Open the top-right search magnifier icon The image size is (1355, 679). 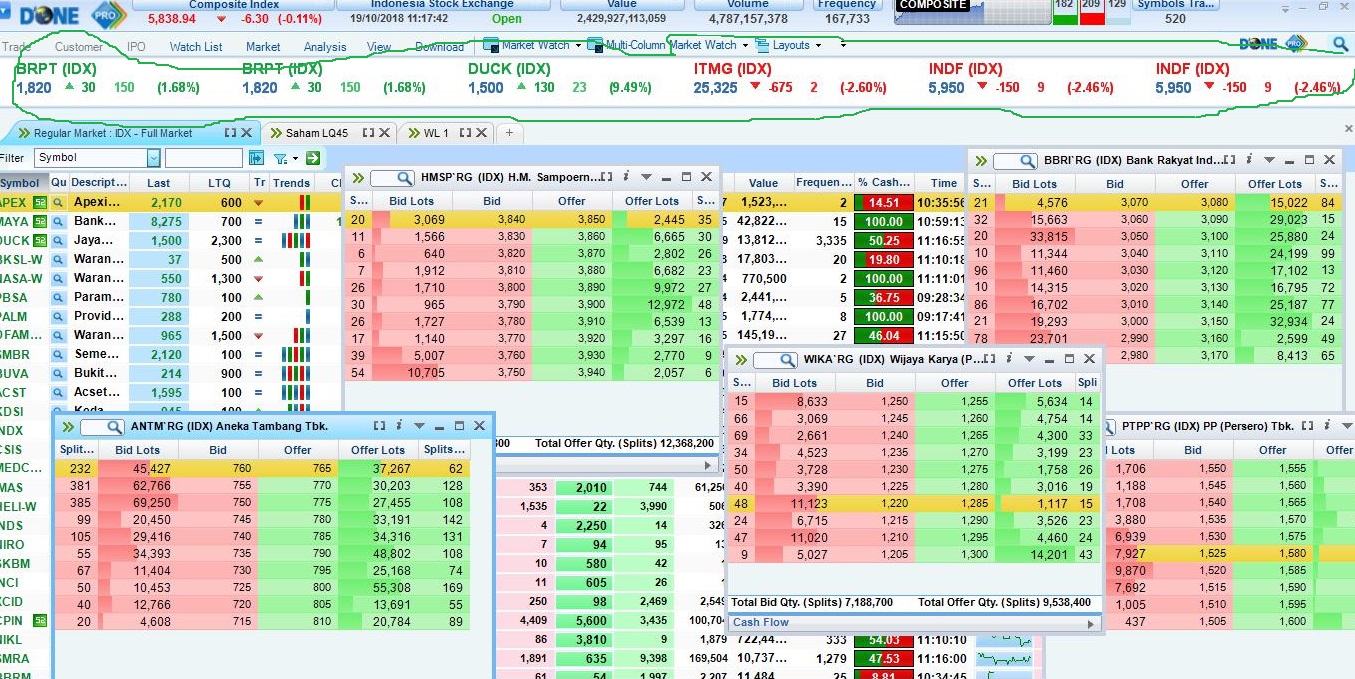click(1339, 44)
